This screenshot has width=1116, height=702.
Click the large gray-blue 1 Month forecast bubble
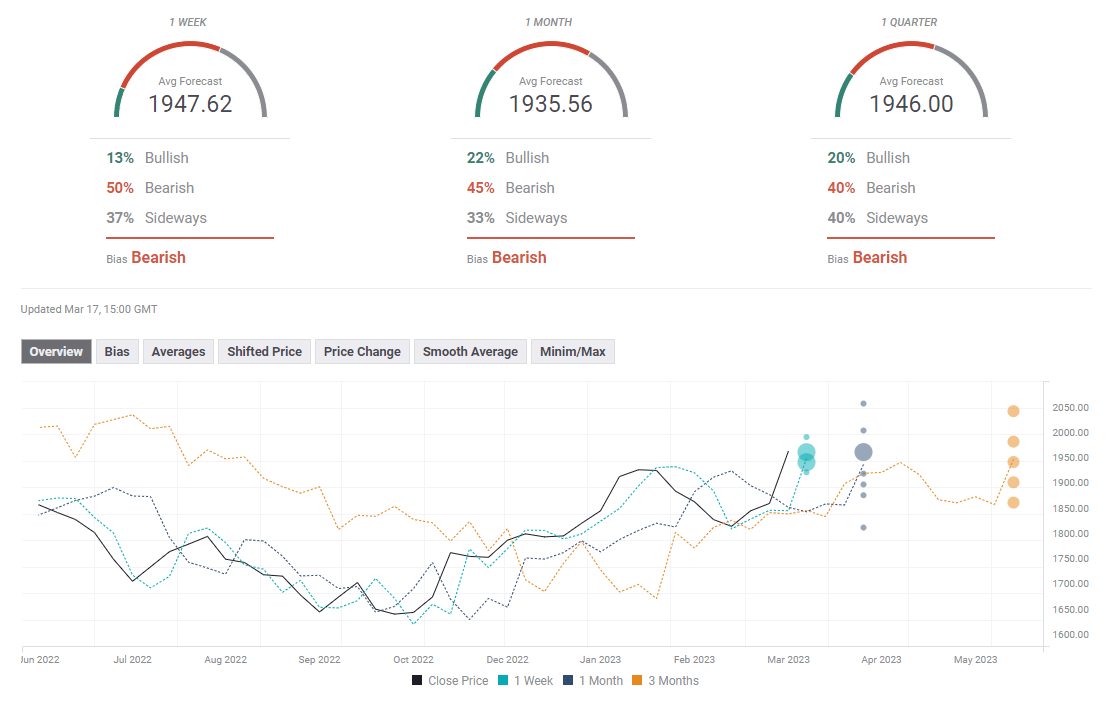(x=863, y=453)
